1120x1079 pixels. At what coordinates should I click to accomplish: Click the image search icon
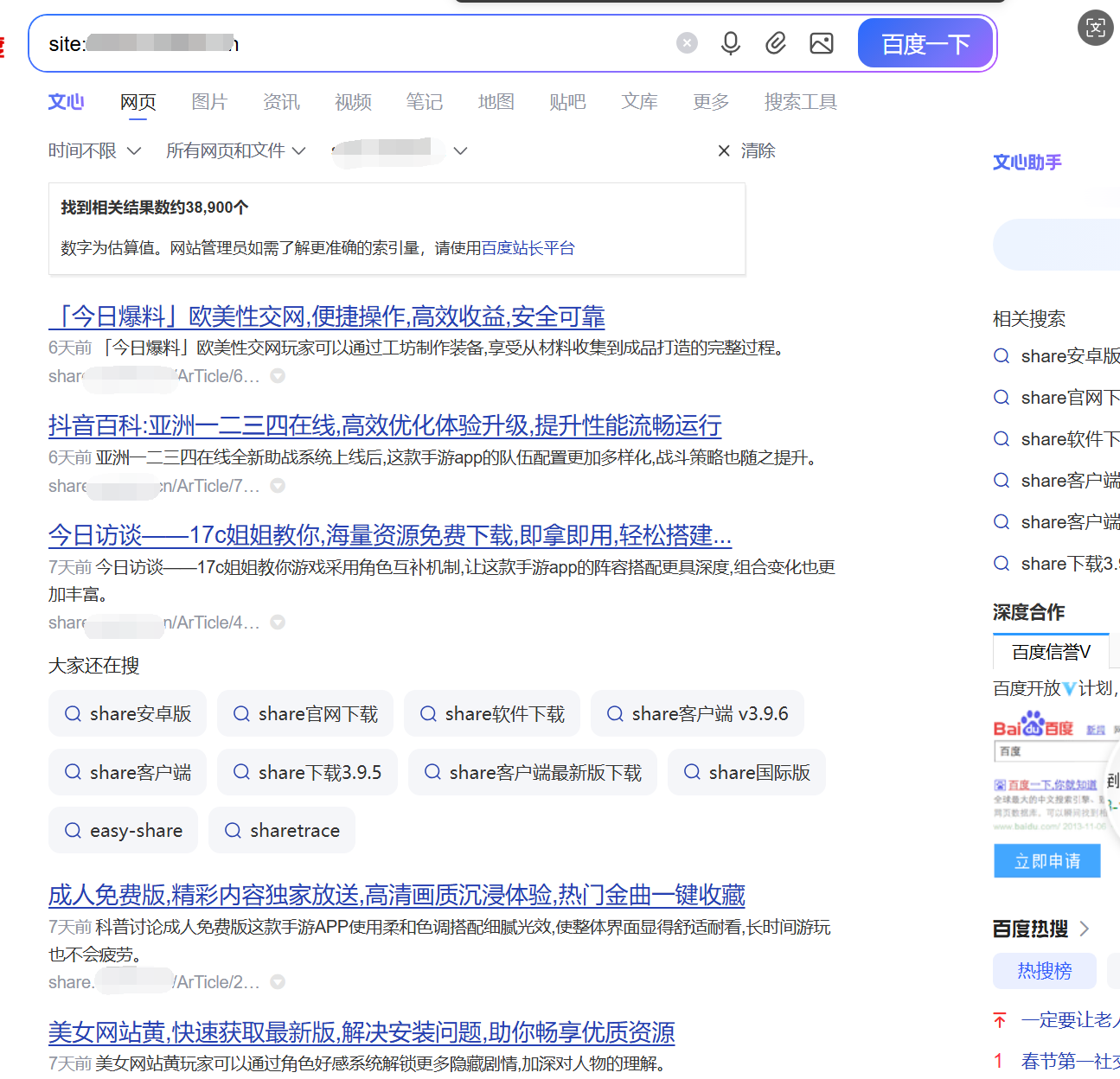point(821,43)
